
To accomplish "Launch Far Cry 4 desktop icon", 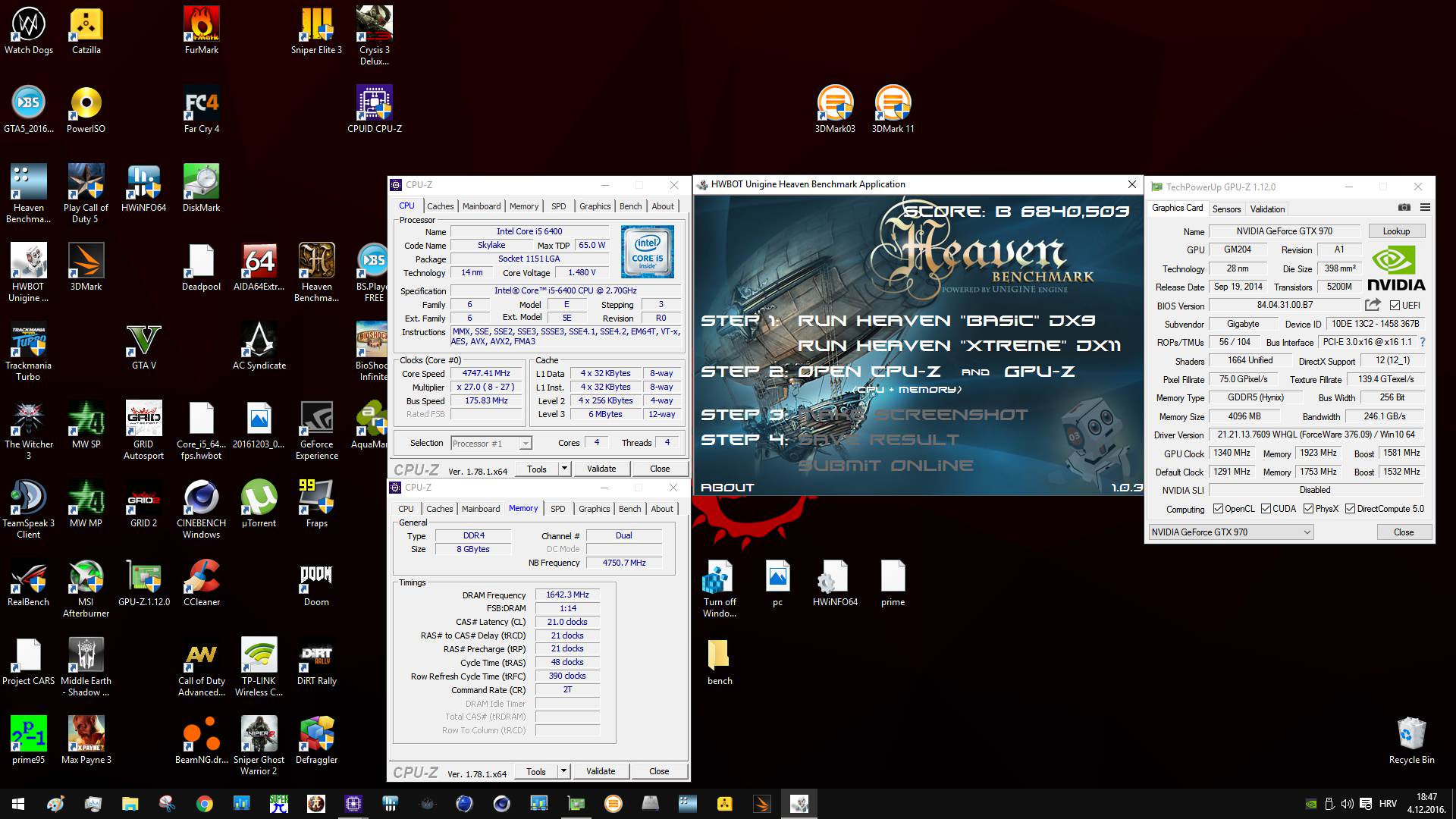I will 201,109.
